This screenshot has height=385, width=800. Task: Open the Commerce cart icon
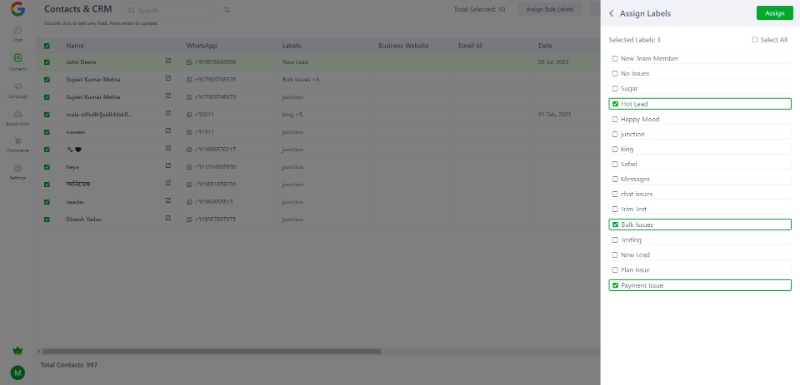pos(18,141)
